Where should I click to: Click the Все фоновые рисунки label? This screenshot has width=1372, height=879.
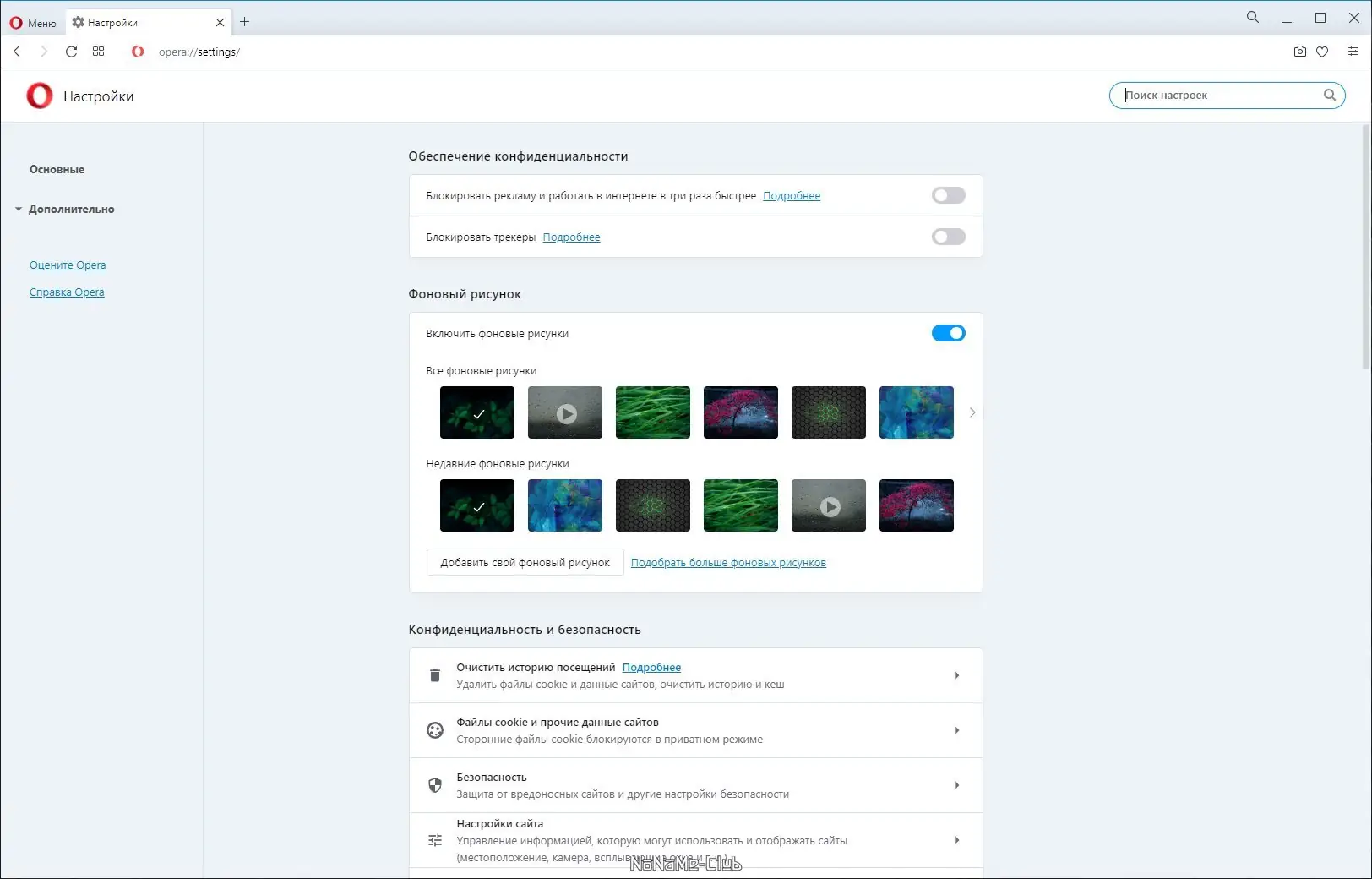click(482, 371)
